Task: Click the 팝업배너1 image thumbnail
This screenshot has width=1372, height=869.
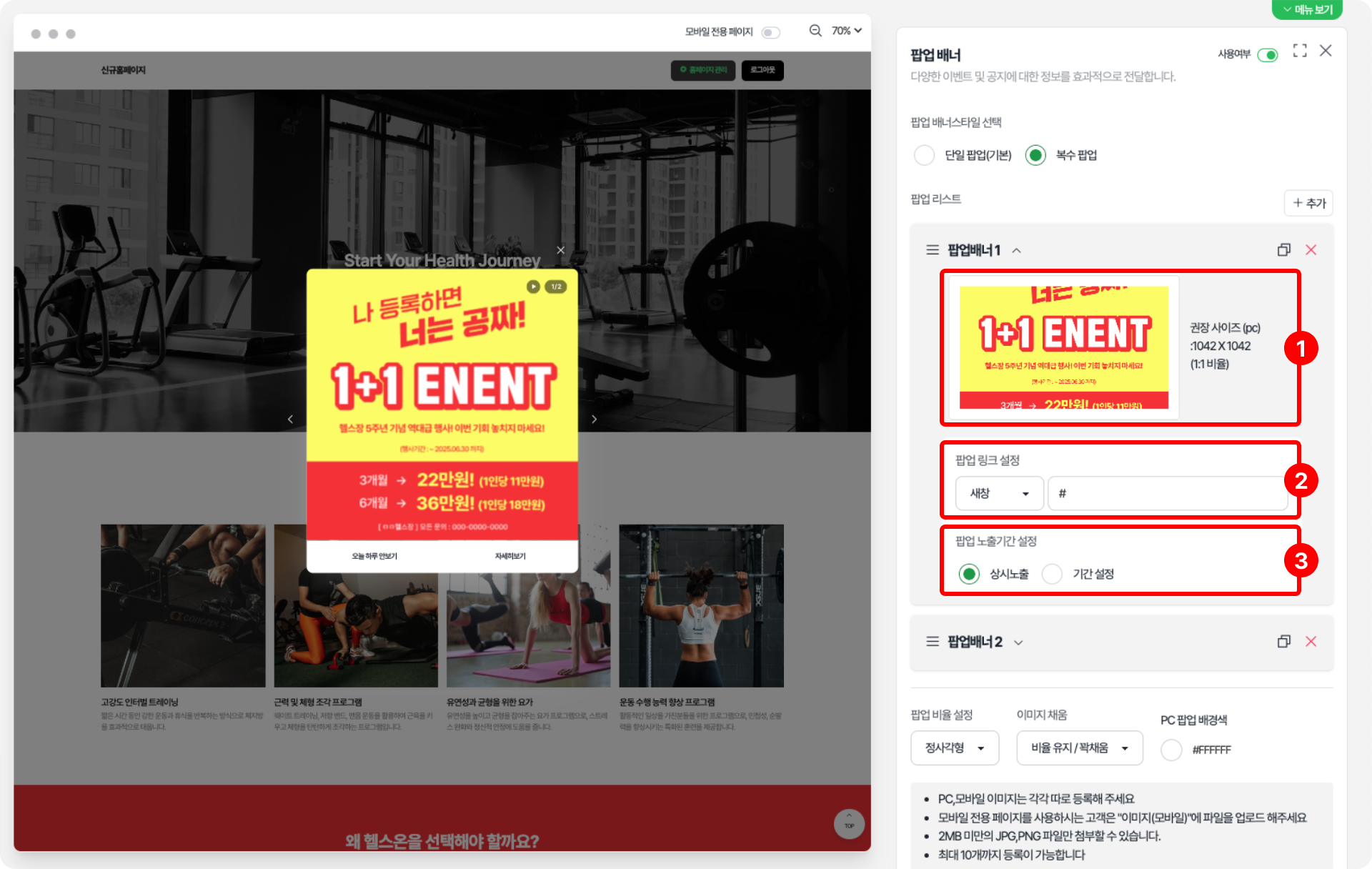Action: point(1064,347)
